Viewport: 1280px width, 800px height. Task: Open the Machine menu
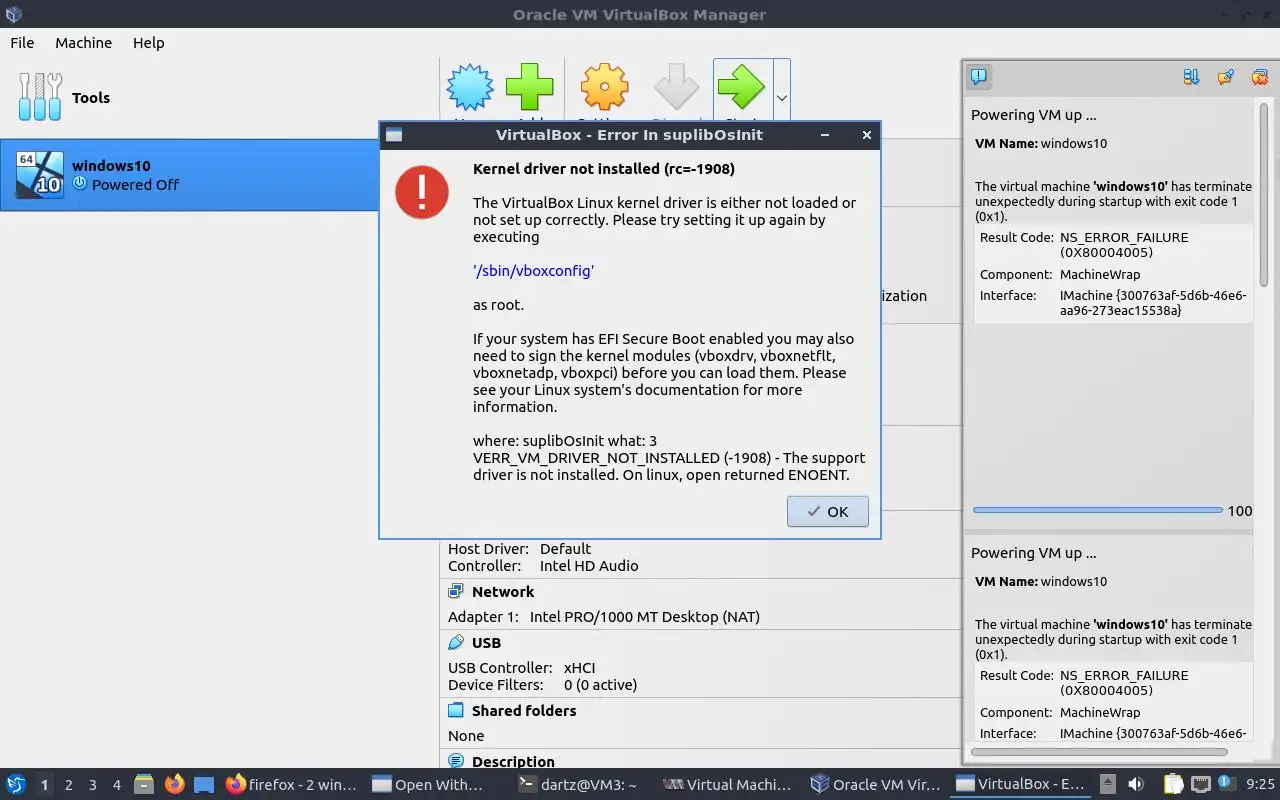click(x=84, y=42)
